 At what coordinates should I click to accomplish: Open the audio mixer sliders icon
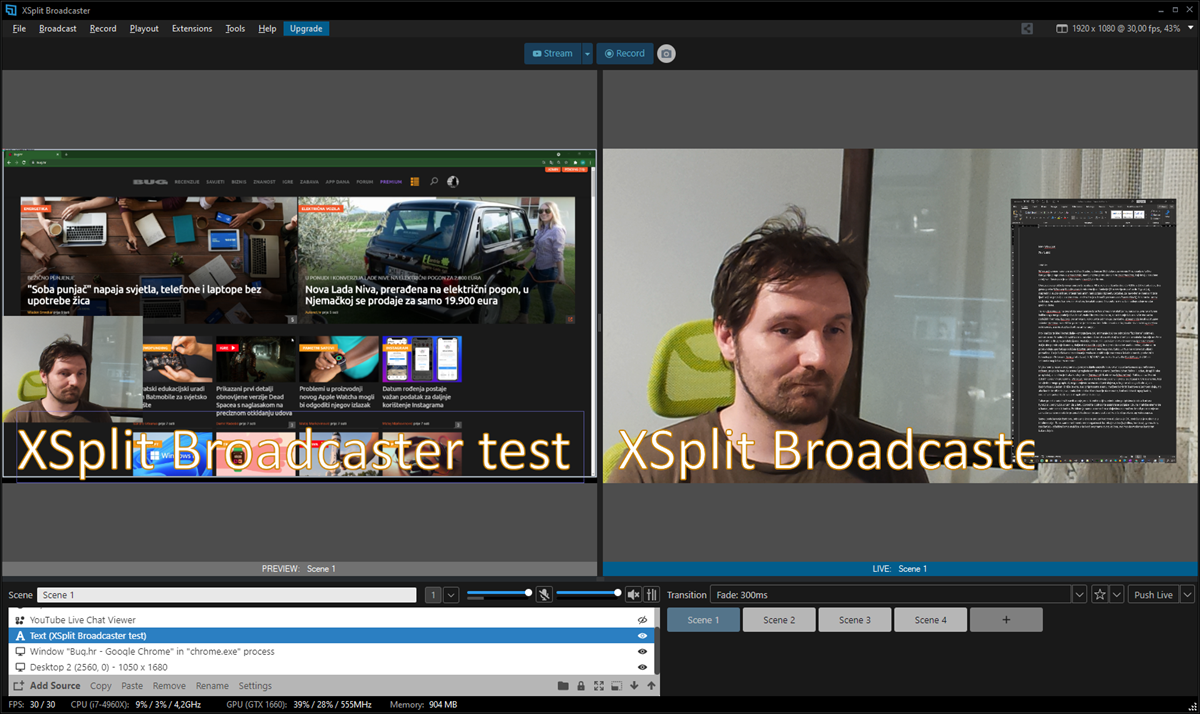(651, 594)
